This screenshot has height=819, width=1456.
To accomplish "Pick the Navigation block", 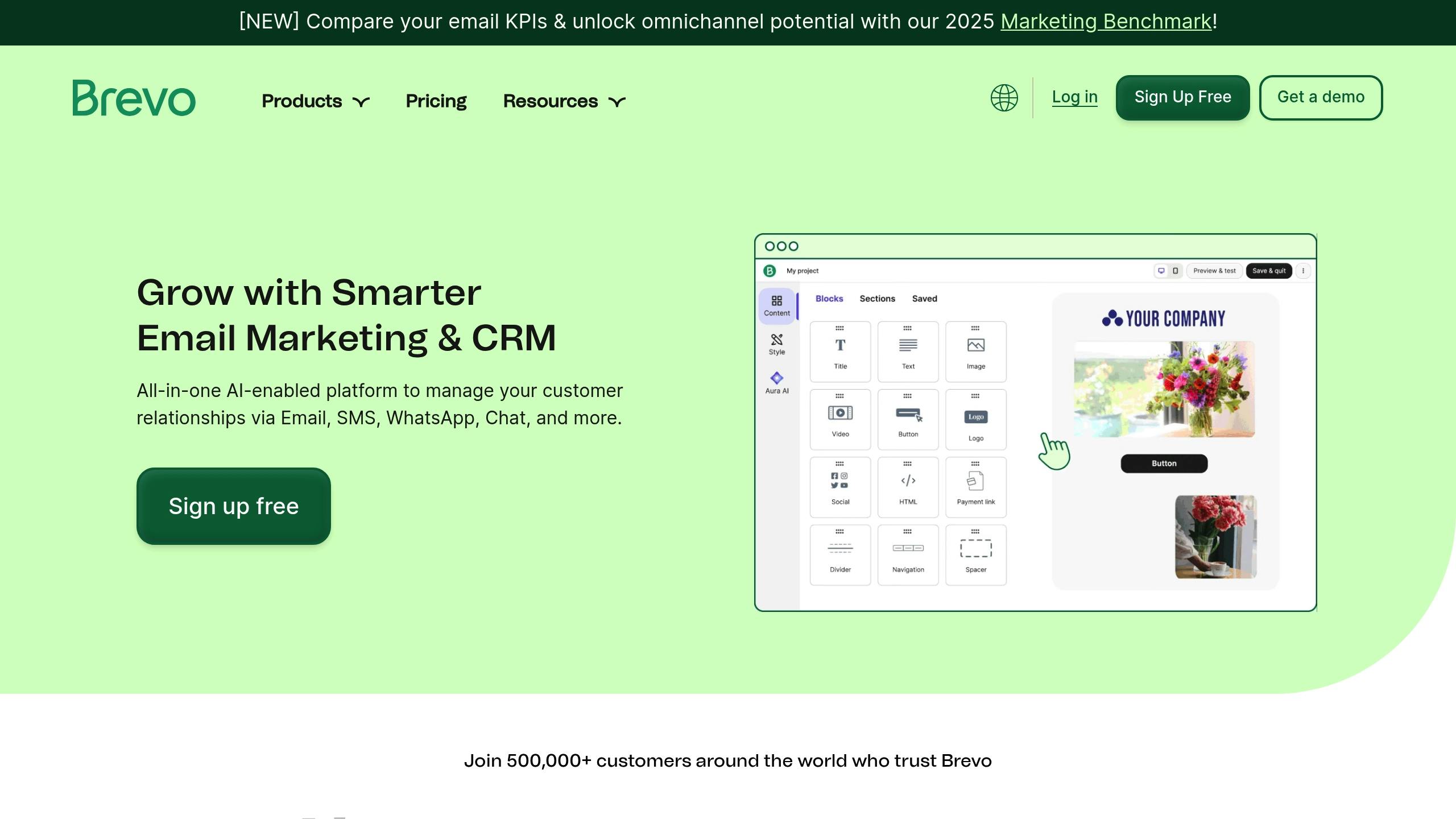I will coord(908,555).
